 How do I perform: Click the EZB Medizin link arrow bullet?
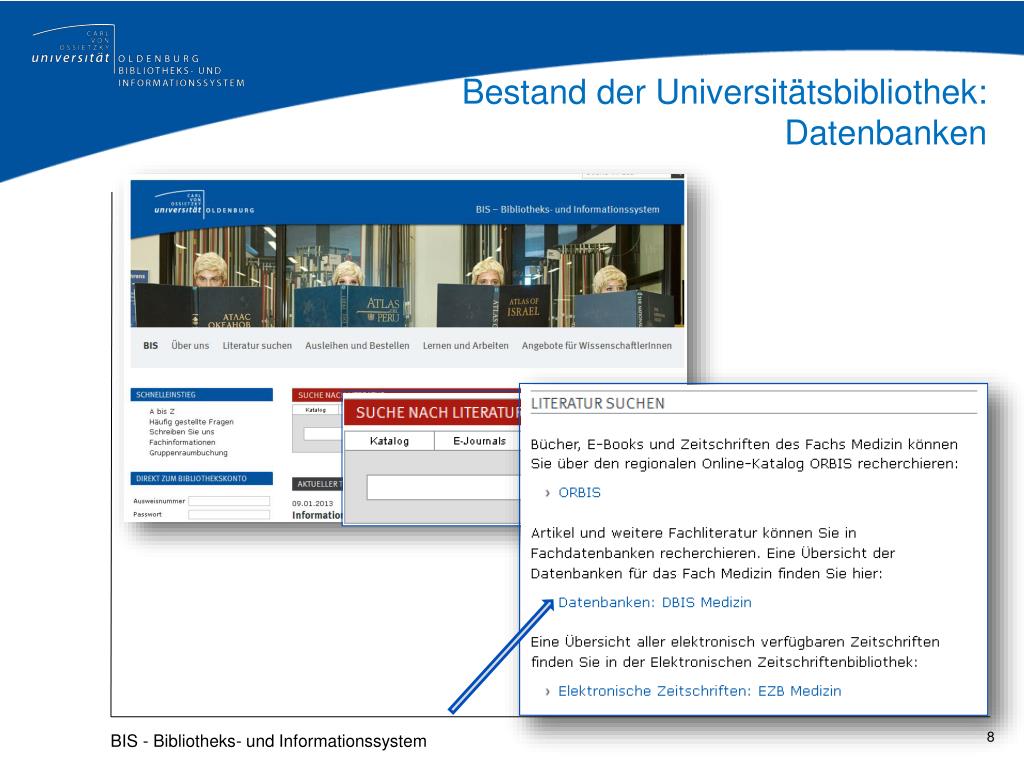547,692
